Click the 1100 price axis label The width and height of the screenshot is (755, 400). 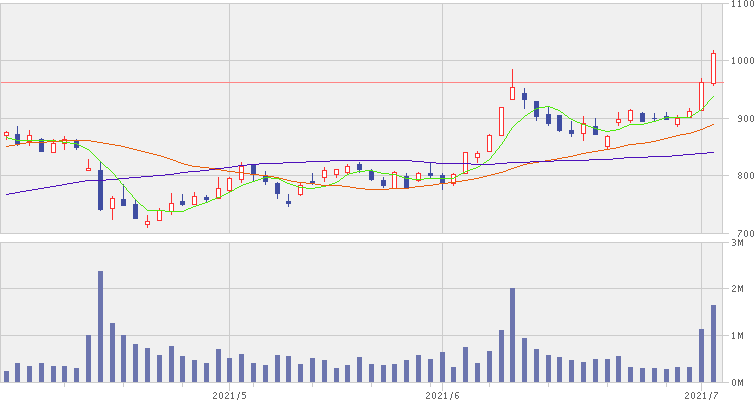click(740, 6)
